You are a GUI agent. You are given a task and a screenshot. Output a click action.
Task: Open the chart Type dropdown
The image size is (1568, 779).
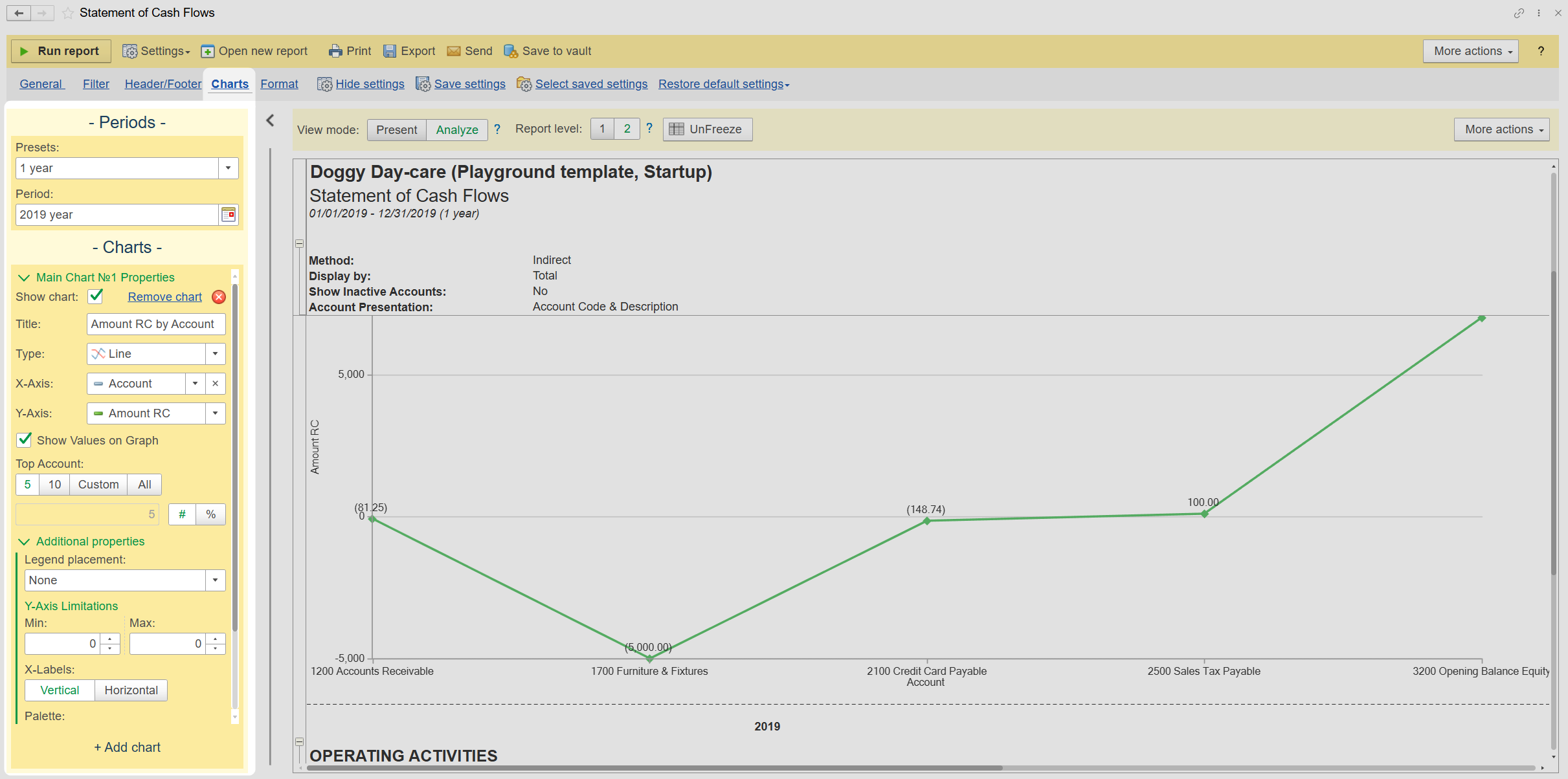coord(215,354)
